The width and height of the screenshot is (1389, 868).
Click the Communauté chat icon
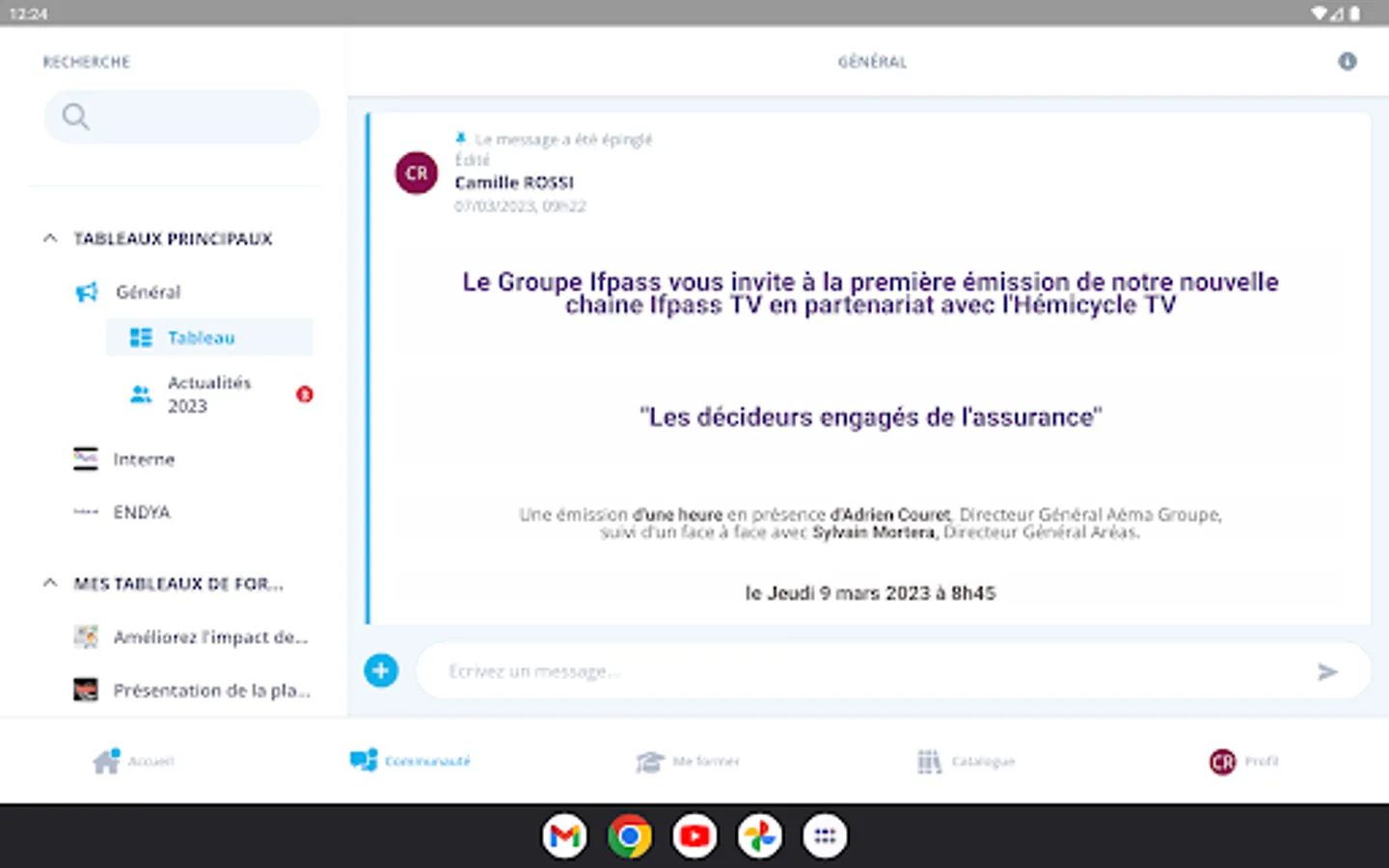364,761
